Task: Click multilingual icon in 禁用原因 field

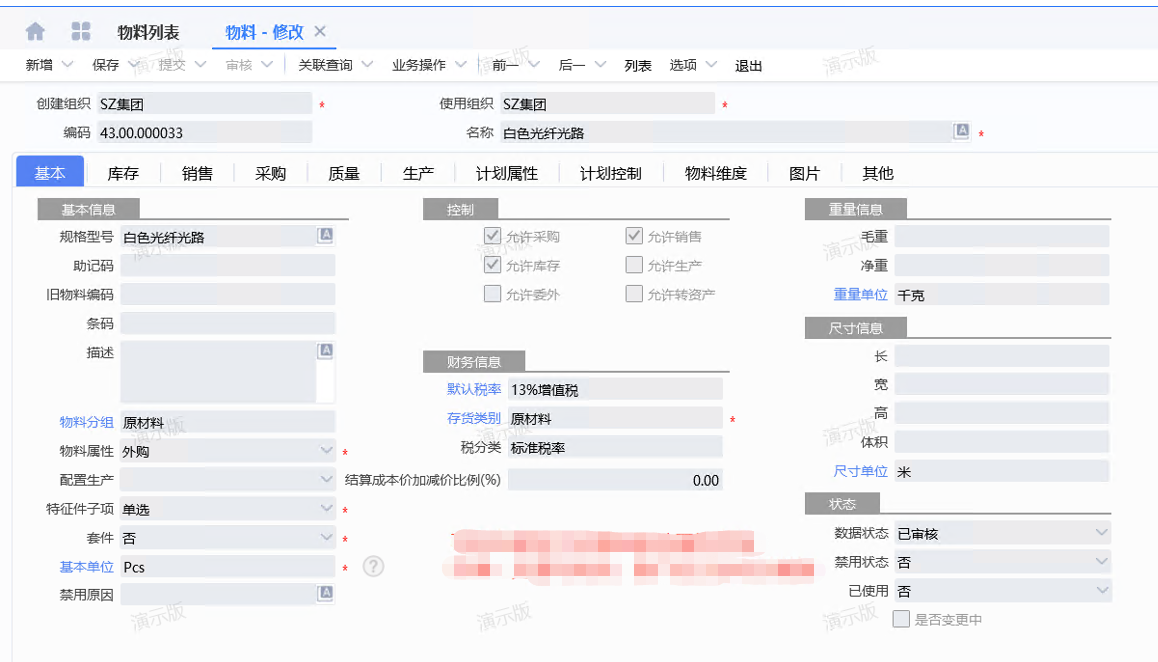Action: coord(325,594)
